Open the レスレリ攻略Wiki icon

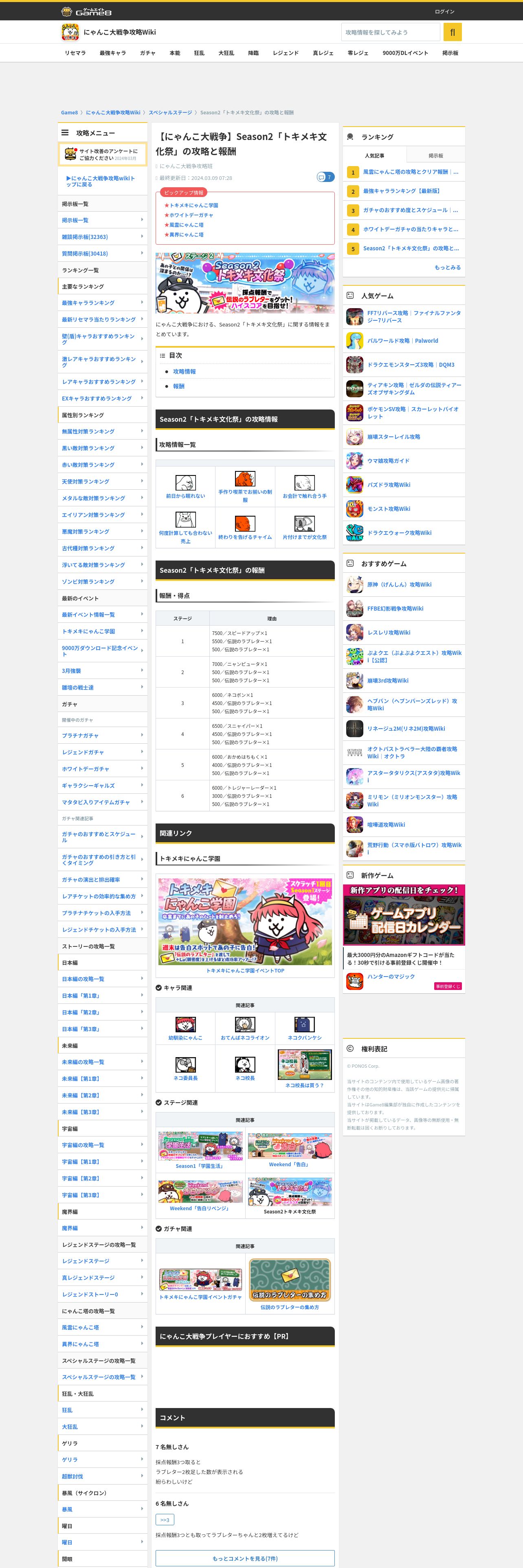[354, 633]
